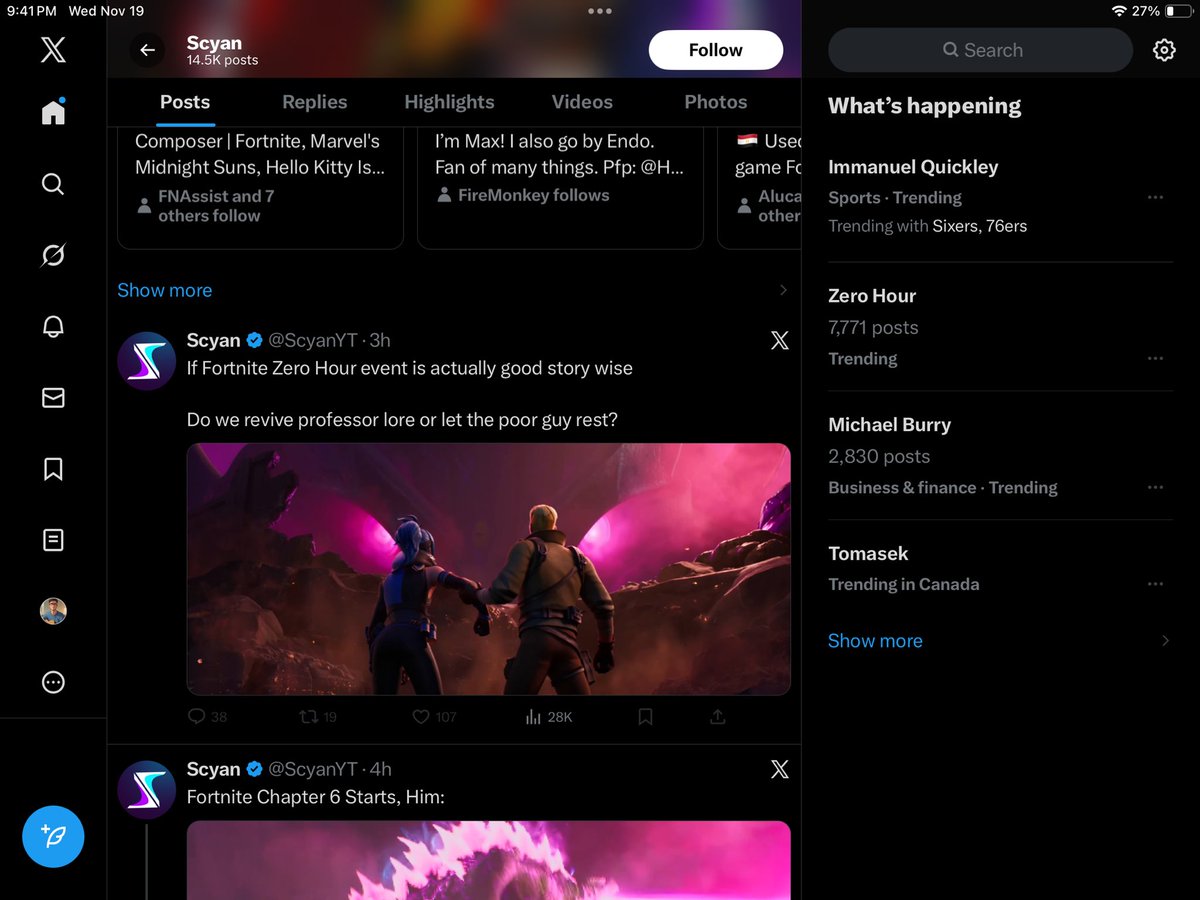The width and height of the screenshot is (1200, 900).
Task: Click the Follow button on Scyan's profile
Action: pos(716,49)
